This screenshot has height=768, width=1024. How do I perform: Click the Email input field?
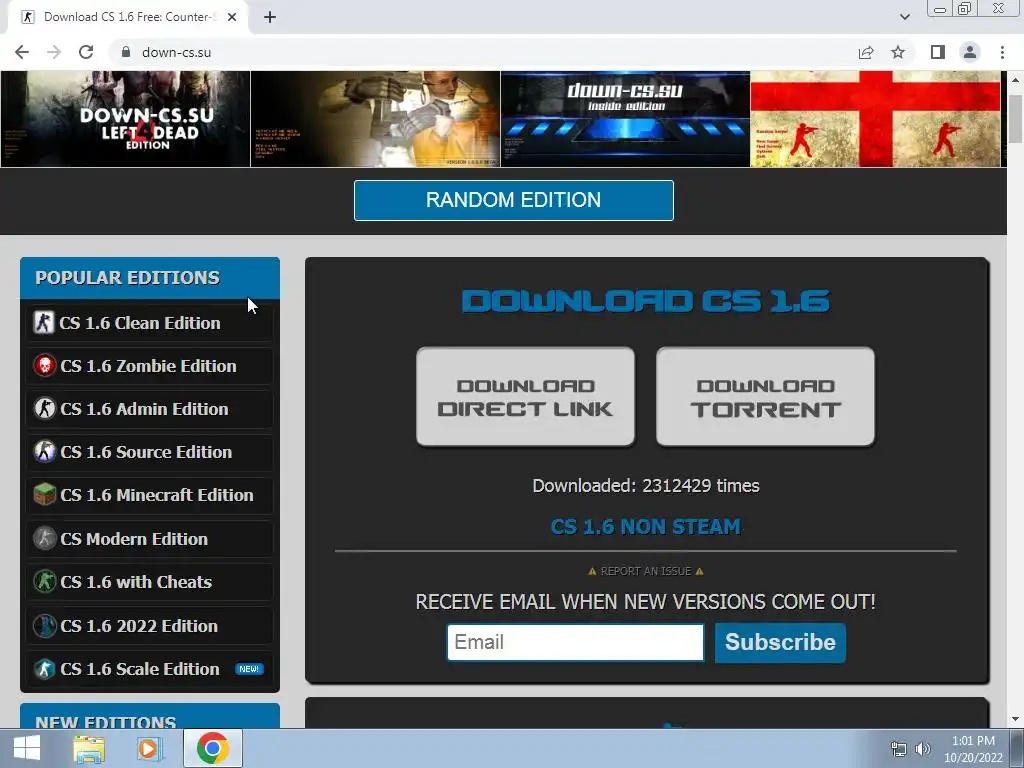[x=575, y=643]
